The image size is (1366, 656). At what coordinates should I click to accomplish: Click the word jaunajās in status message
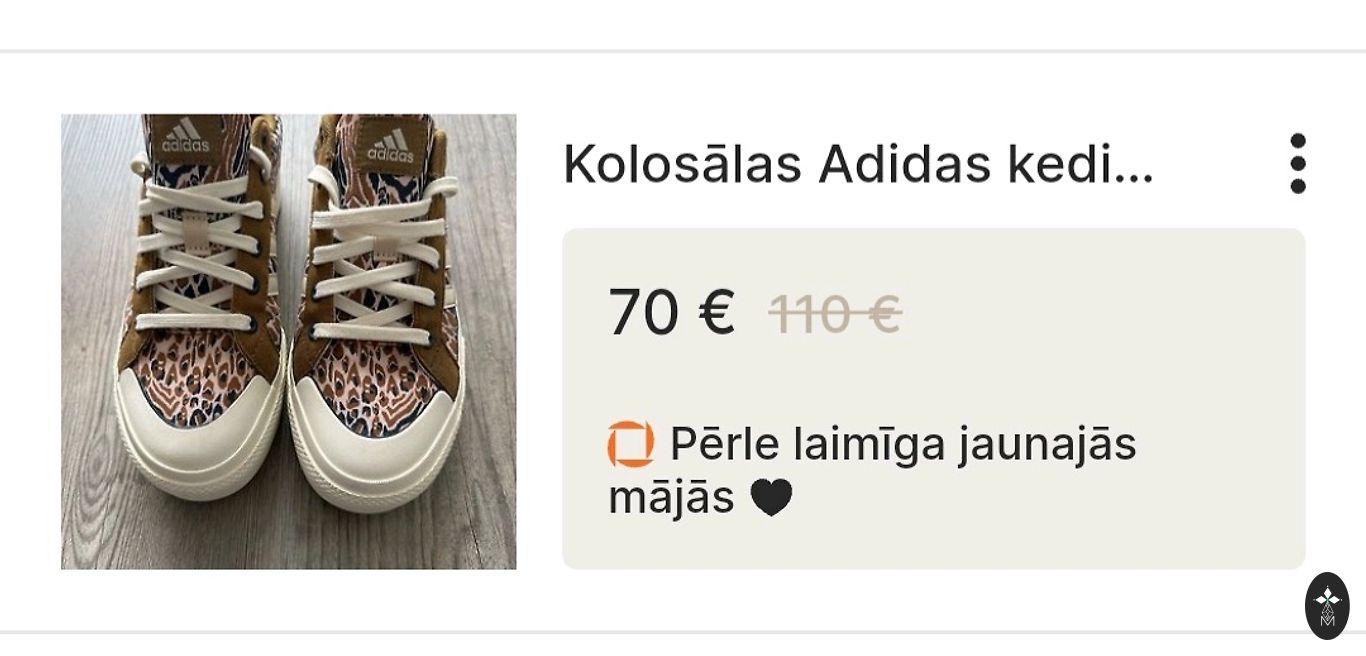(1047, 444)
